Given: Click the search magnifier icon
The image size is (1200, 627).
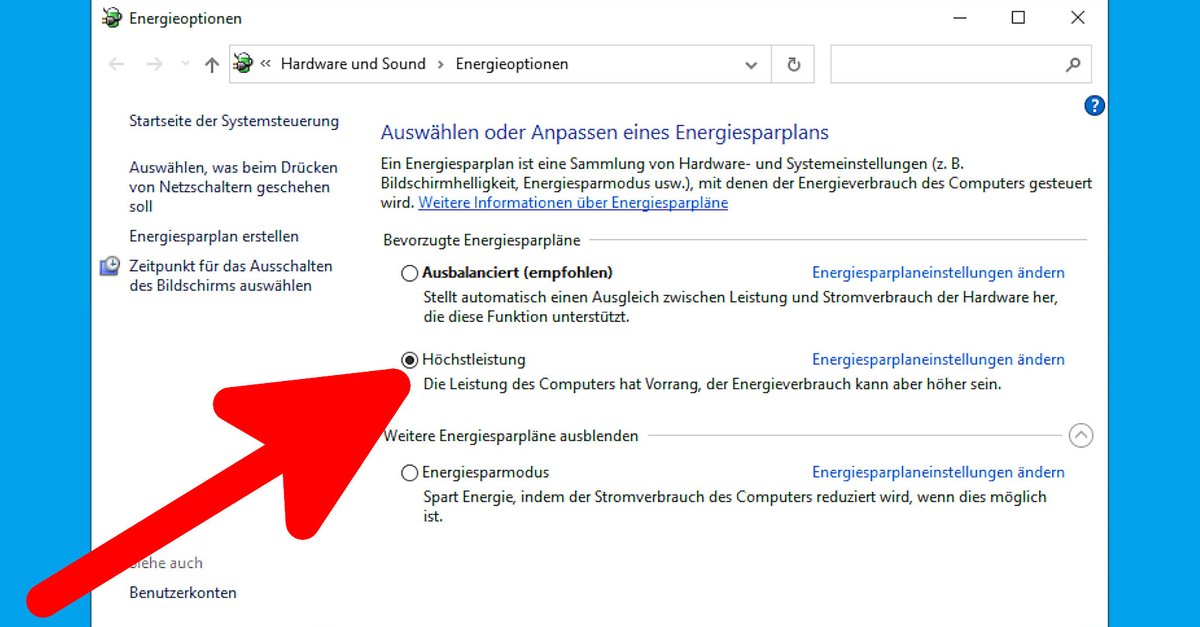Looking at the screenshot, I should click(x=1073, y=63).
